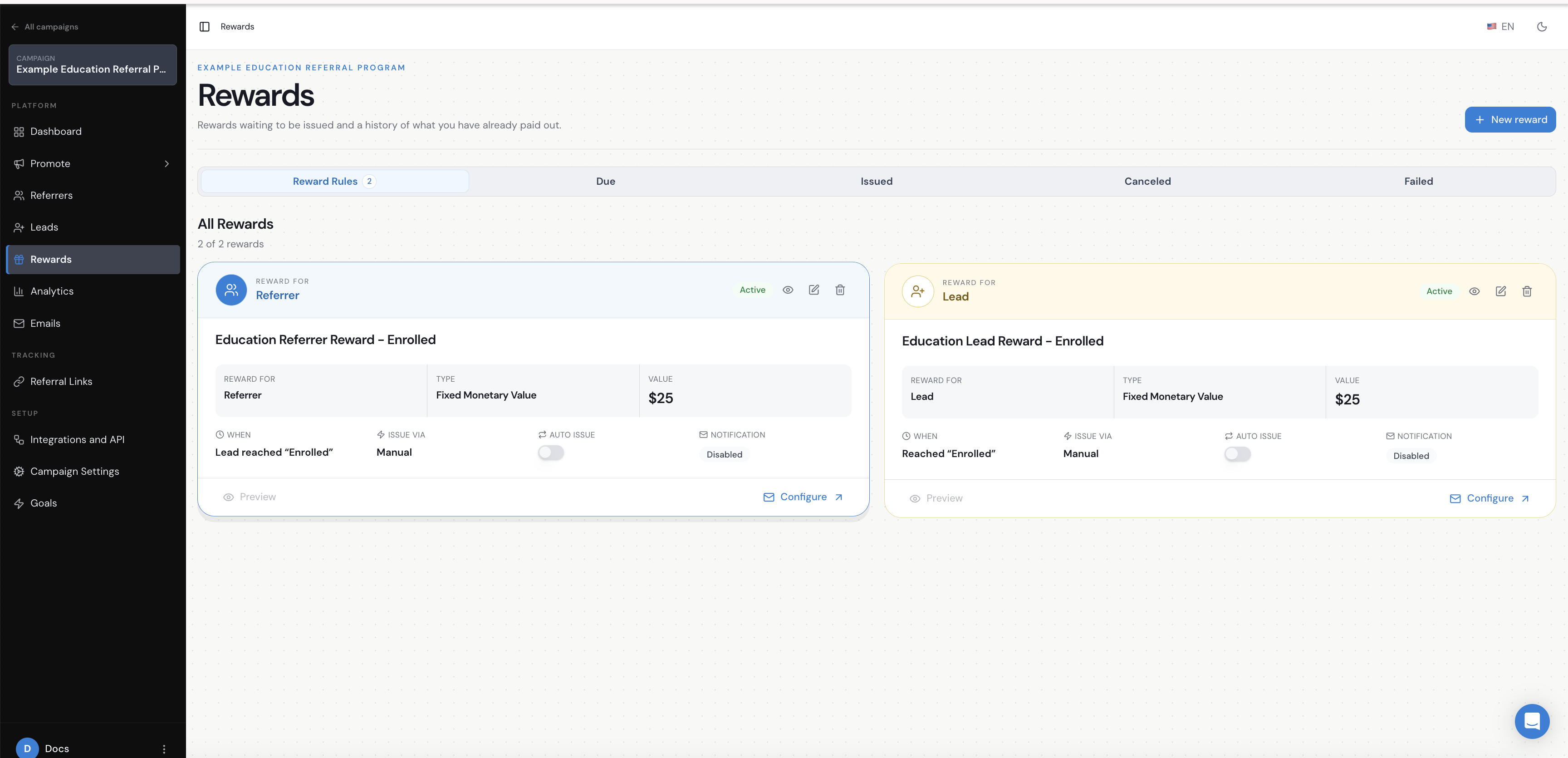Edit the Referrer reward rule
Image resolution: width=1568 pixels, height=758 pixels.
(x=814, y=290)
